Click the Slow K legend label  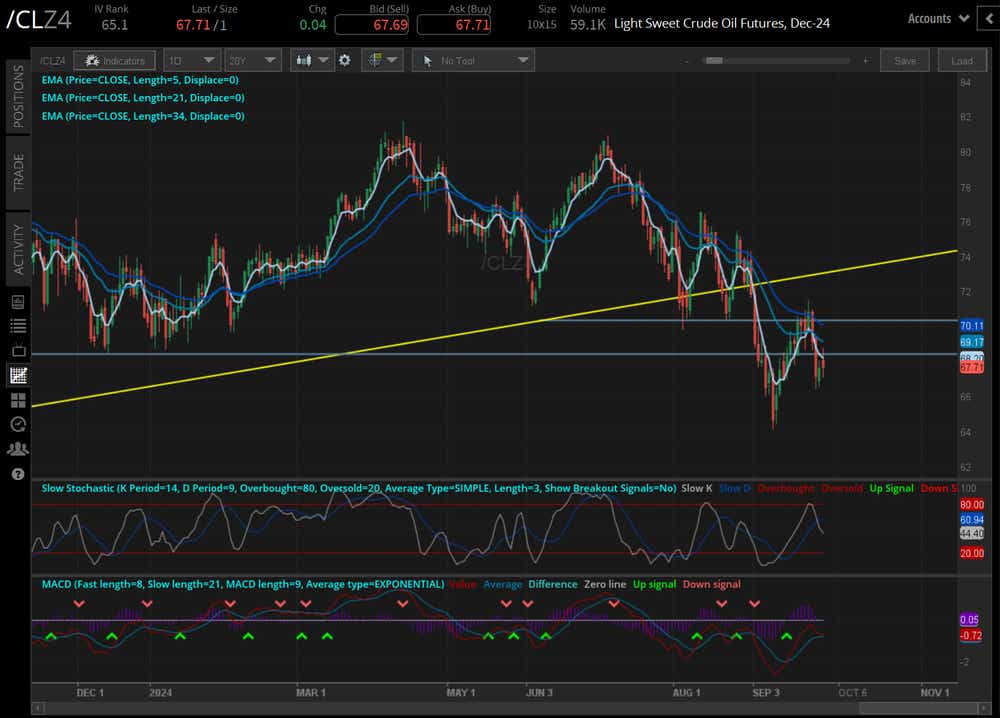(x=696, y=488)
